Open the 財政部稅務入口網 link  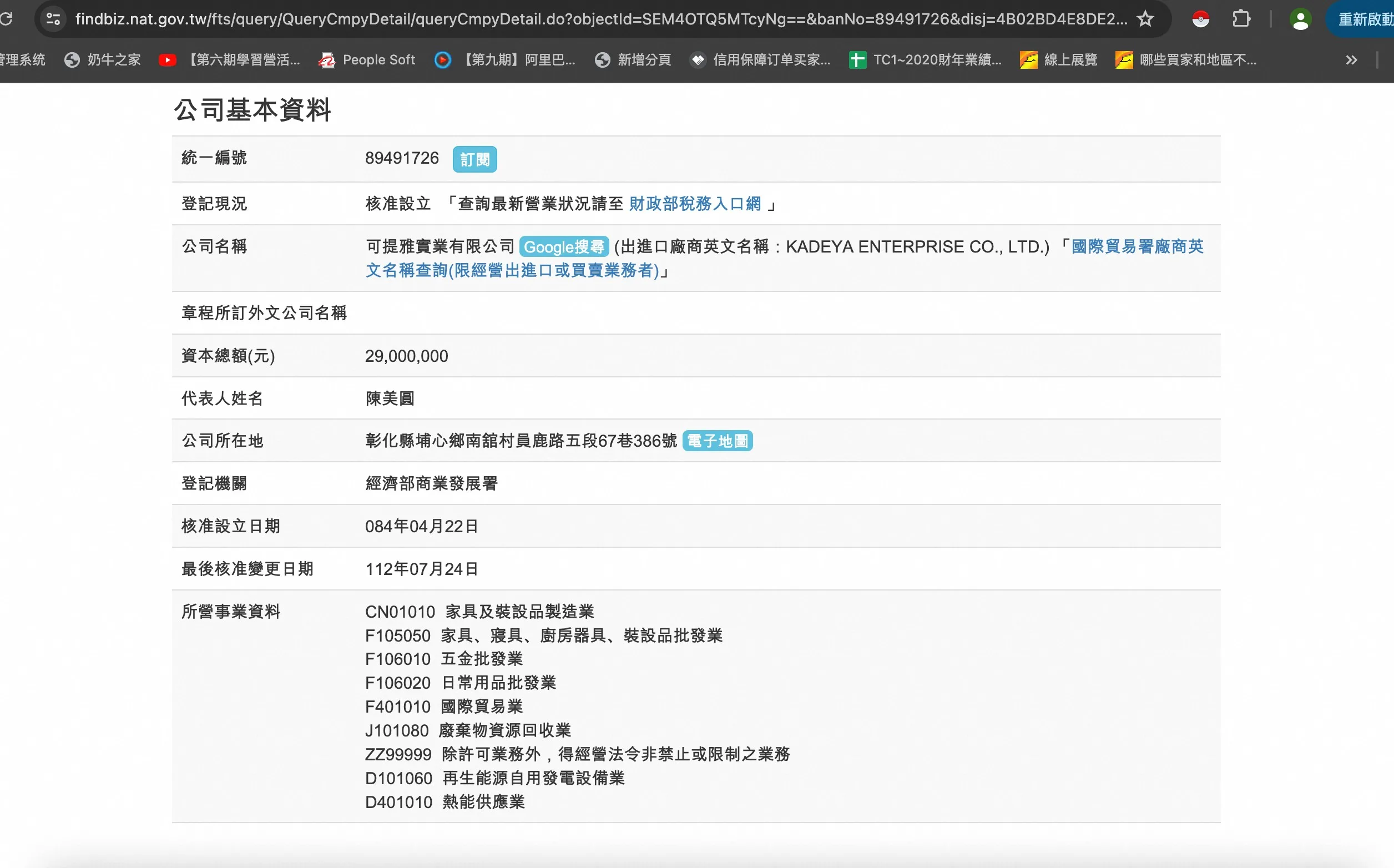[x=695, y=204]
